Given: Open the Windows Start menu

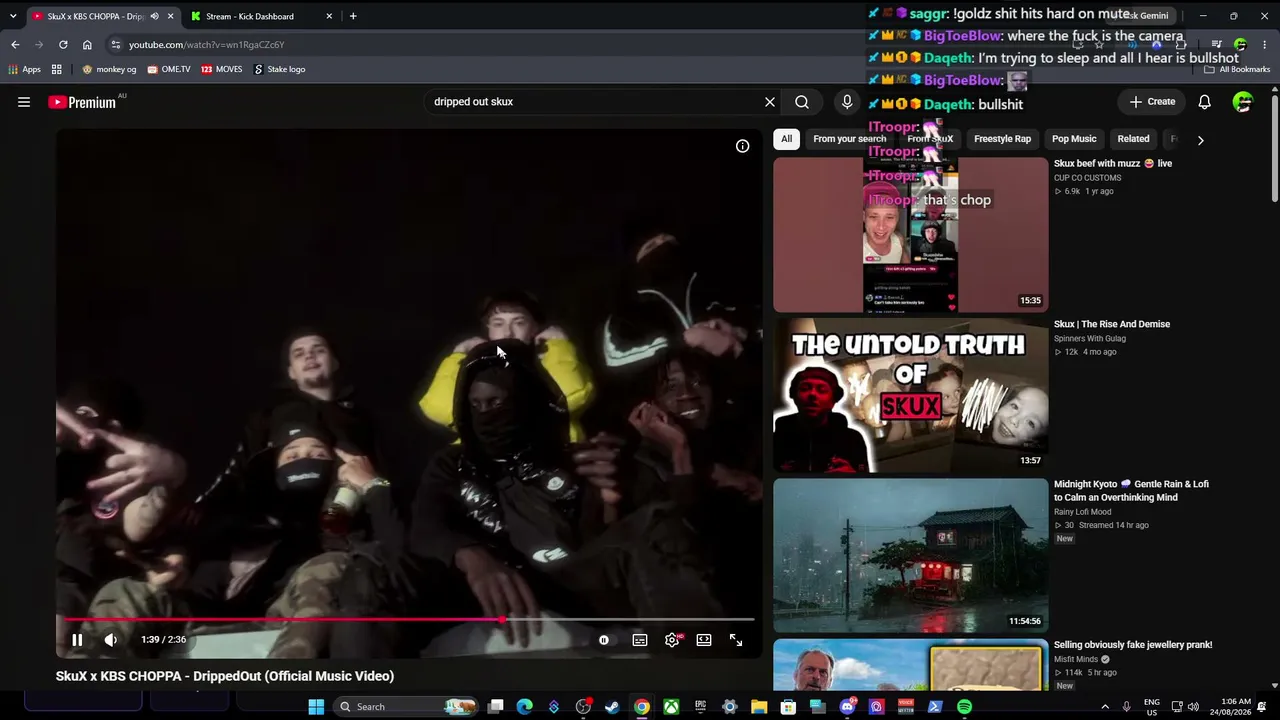Looking at the screenshot, I should tap(316, 707).
